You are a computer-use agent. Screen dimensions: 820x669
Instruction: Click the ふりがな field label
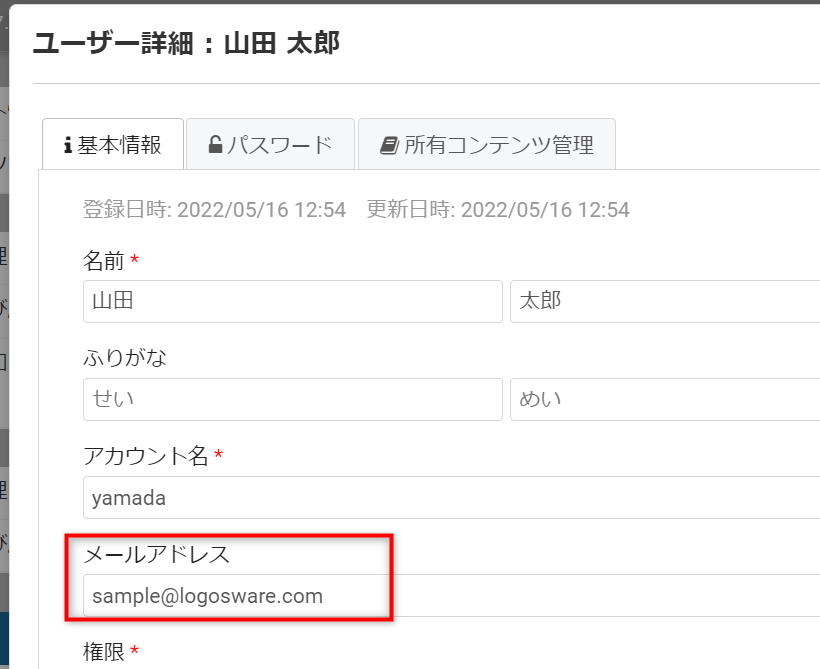[124, 358]
